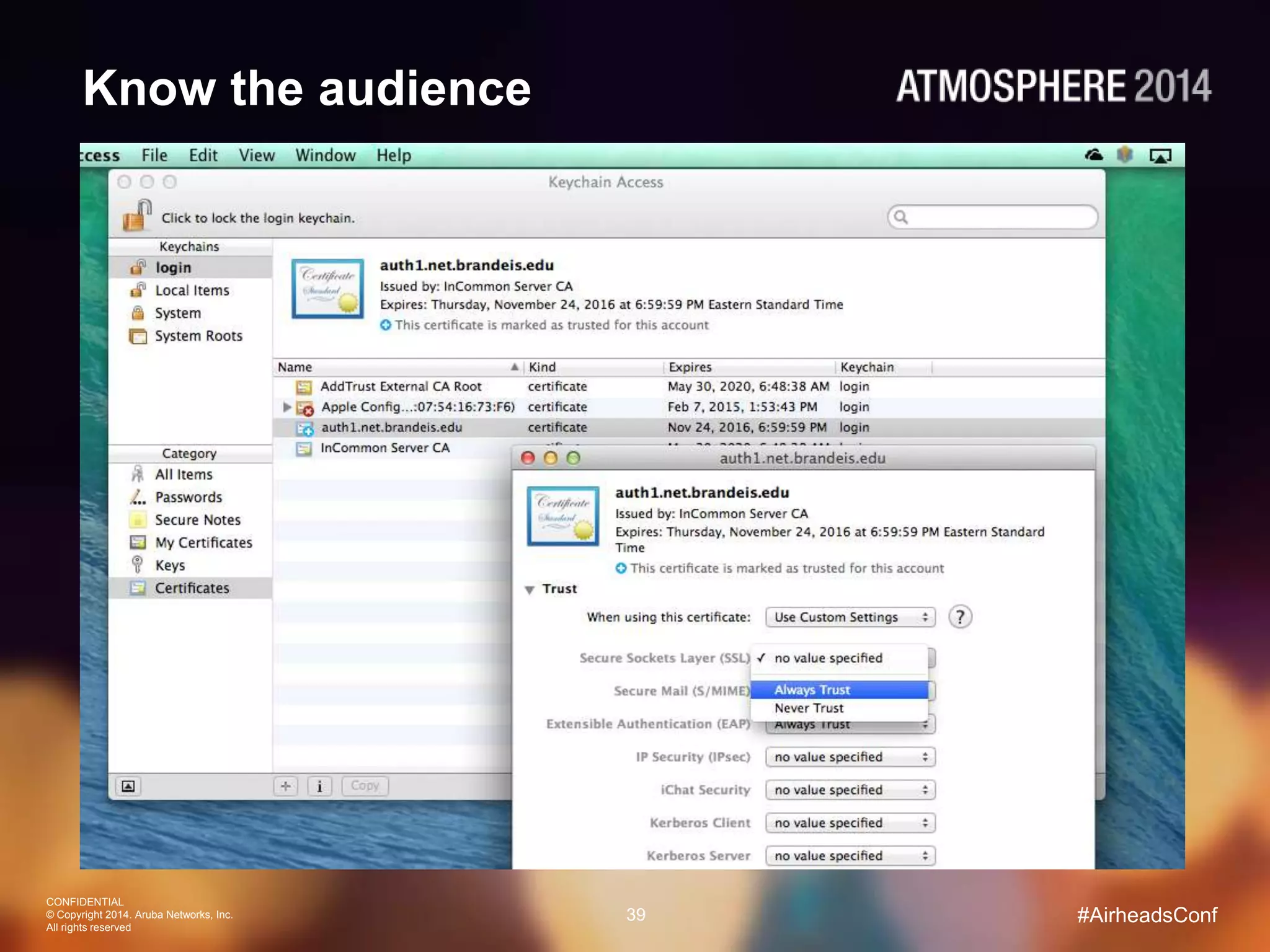Image resolution: width=1270 pixels, height=952 pixels.
Task: Open the View menu
Action: [257, 156]
